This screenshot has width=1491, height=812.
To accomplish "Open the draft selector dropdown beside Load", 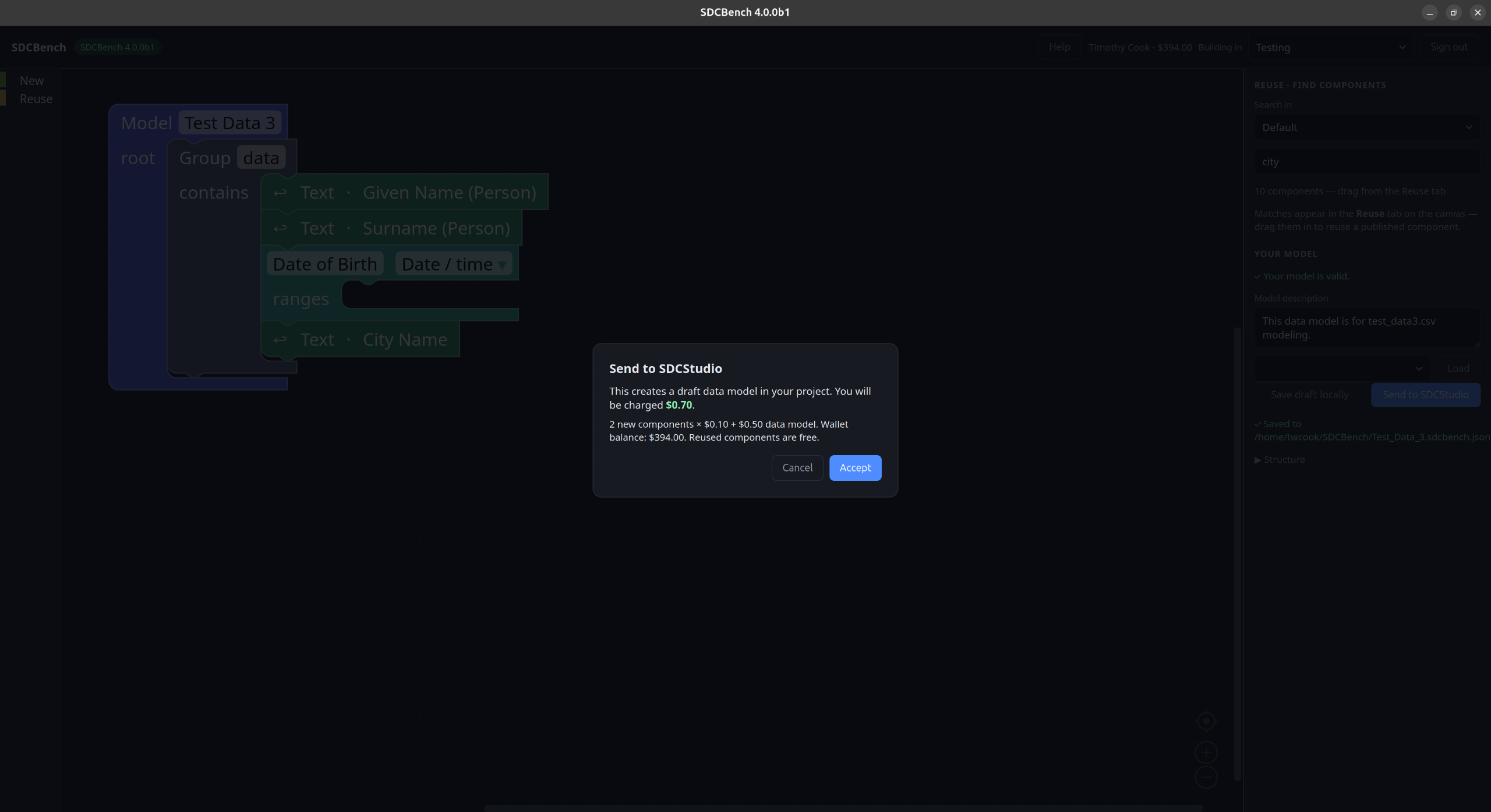I will tap(1342, 368).
